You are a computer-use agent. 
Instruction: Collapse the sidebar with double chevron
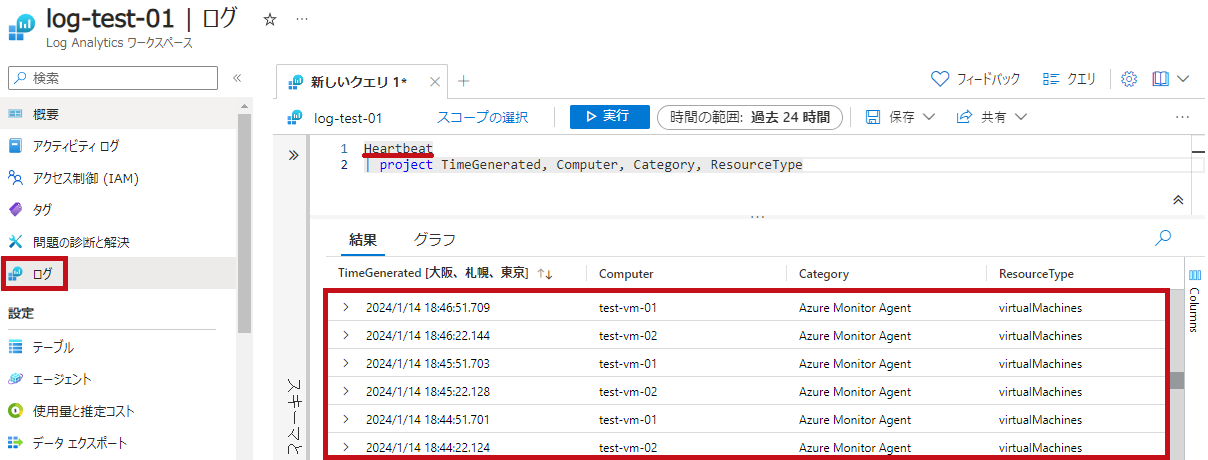237,77
